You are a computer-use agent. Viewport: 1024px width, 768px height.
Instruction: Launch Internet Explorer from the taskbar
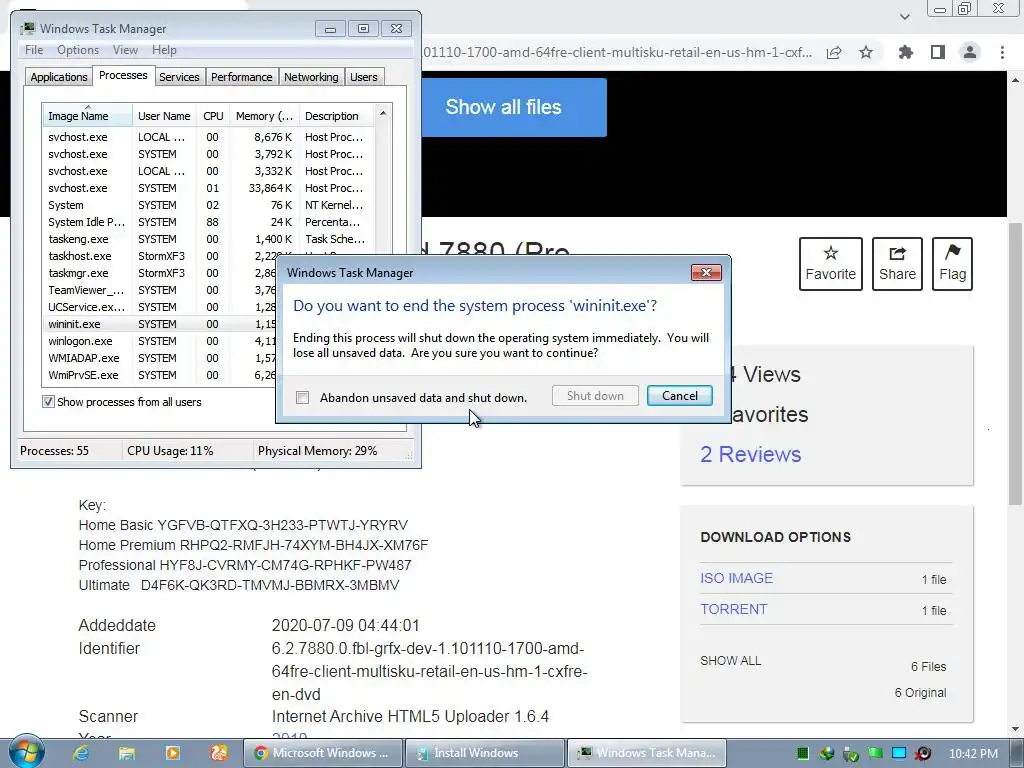tap(81, 753)
